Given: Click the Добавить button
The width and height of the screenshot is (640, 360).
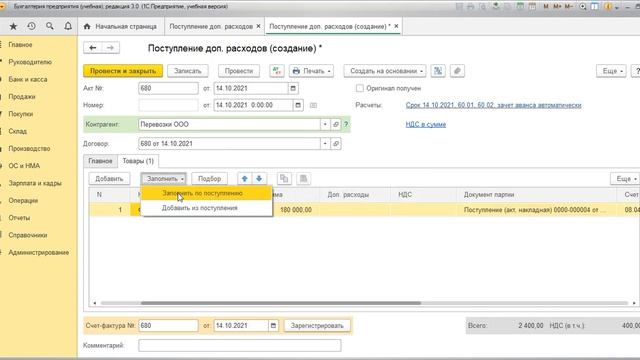Looking at the screenshot, I should [109, 179].
